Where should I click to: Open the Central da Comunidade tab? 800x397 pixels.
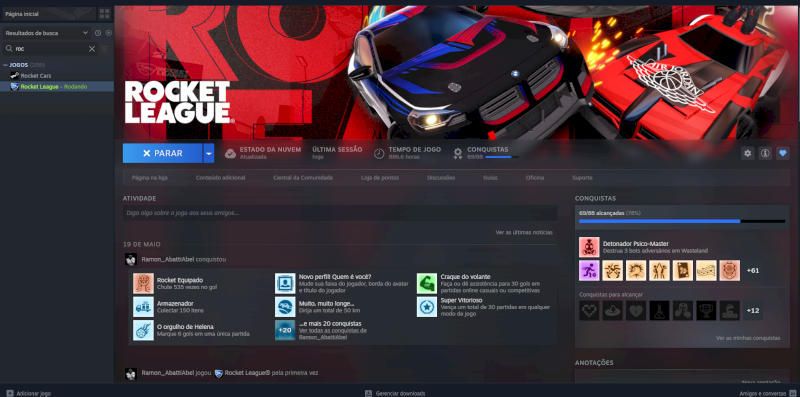[x=303, y=178]
